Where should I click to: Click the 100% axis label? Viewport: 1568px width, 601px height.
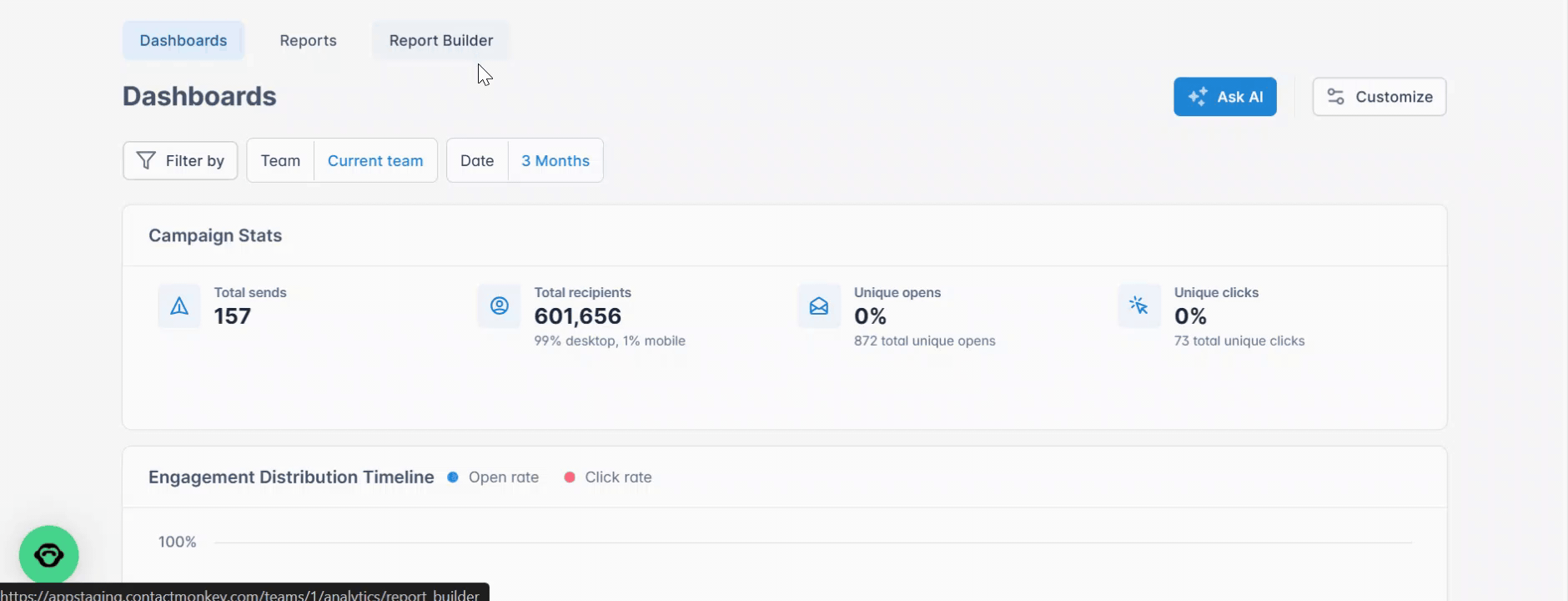[178, 542]
